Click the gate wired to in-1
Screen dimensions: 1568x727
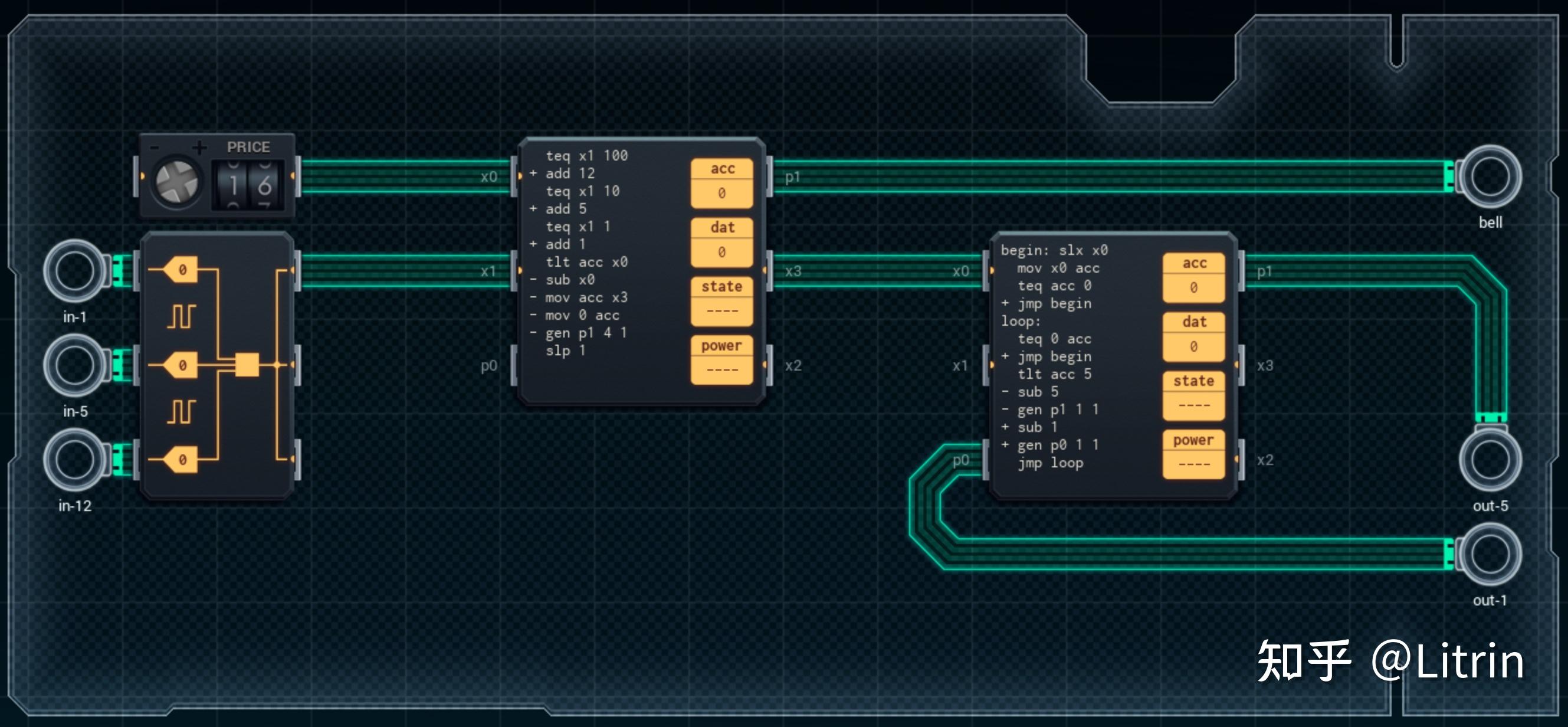click(x=181, y=270)
